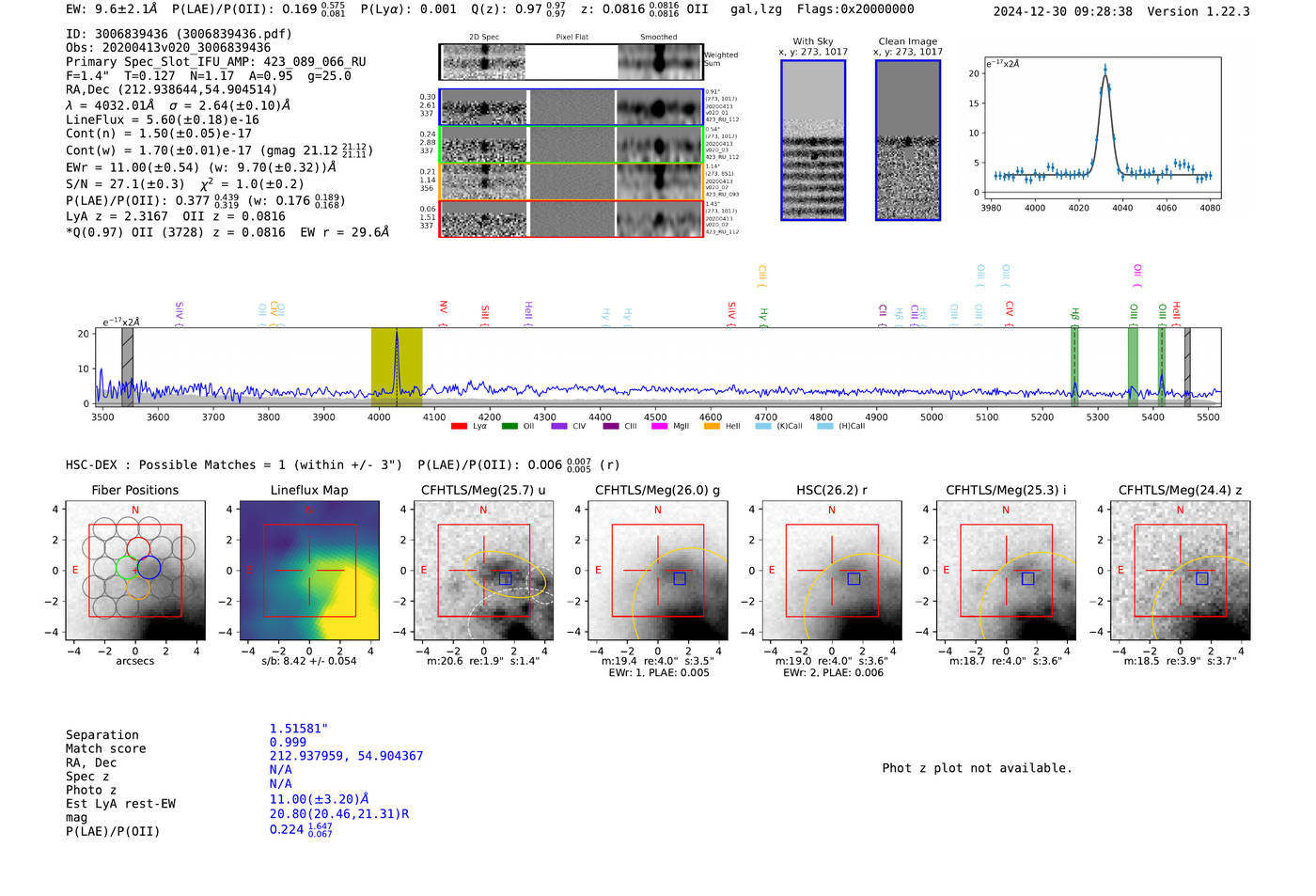The width and height of the screenshot is (1316, 896).
Task: Open the CFHTLS/Meg(25.7) u cutout
Action: [x=483, y=570]
